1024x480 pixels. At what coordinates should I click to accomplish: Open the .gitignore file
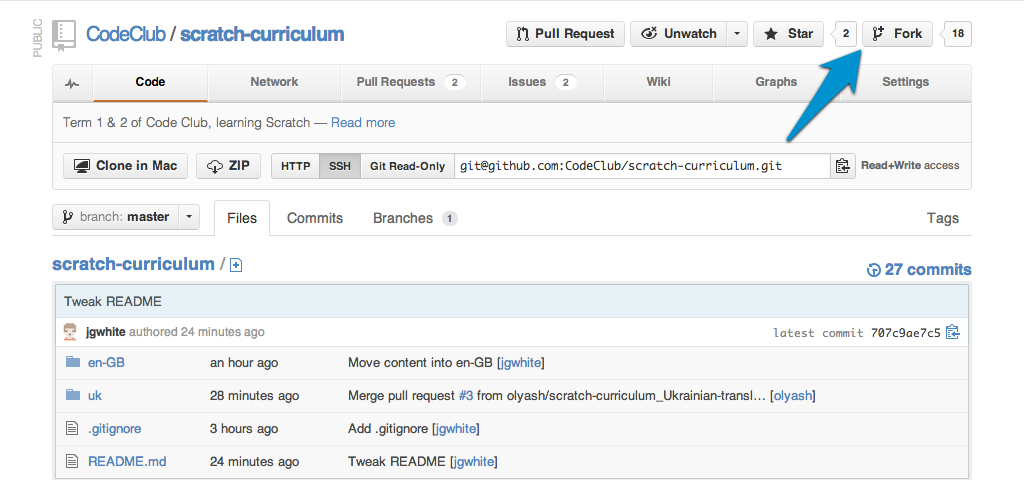click(x=115, y=429)
